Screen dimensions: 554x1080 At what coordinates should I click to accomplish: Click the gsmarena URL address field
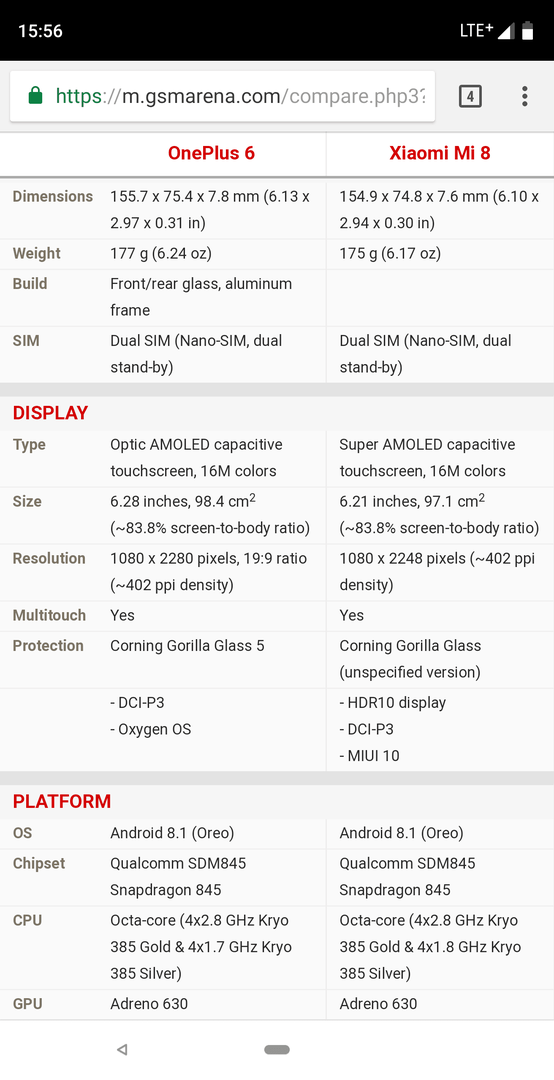pos(223,96)
